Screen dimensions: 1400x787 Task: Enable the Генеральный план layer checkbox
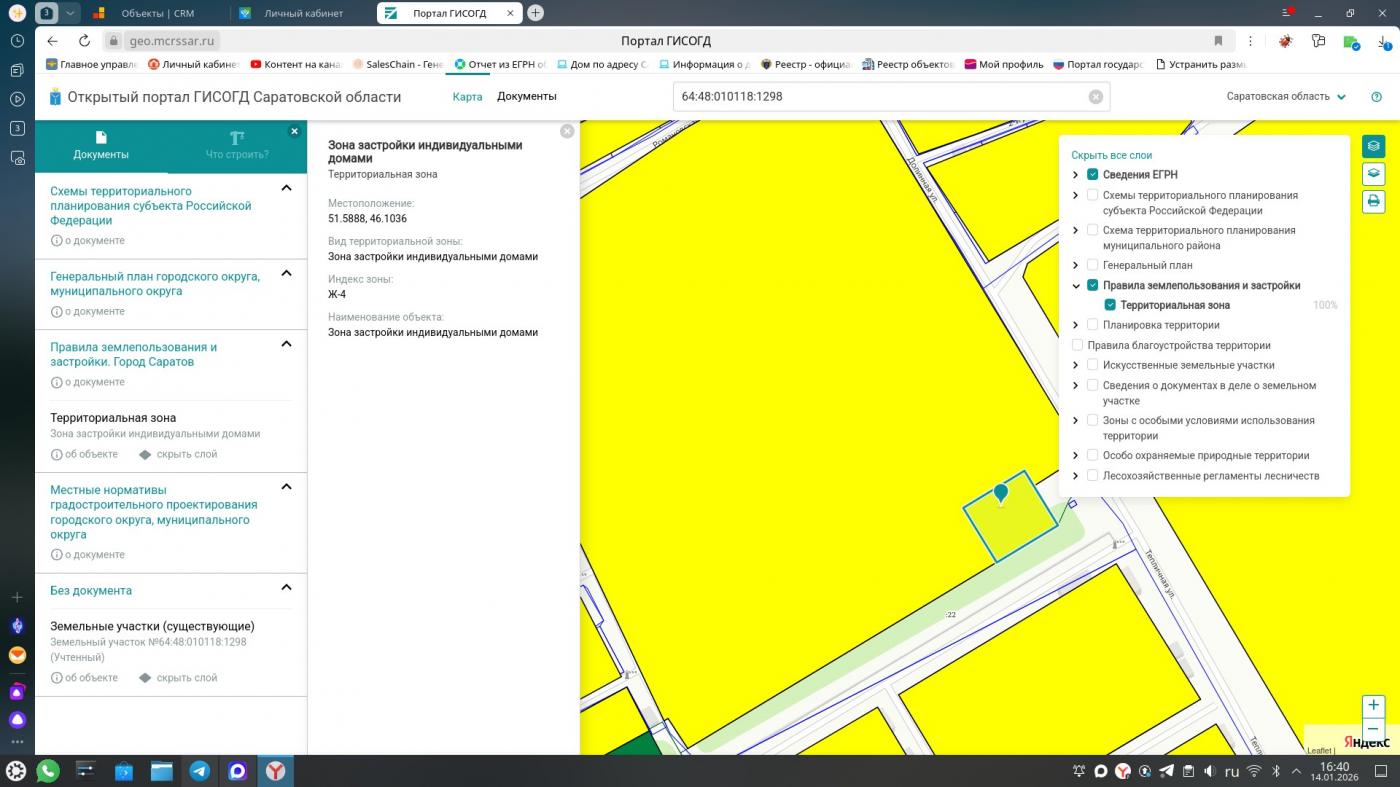(x=1092, y=265)
